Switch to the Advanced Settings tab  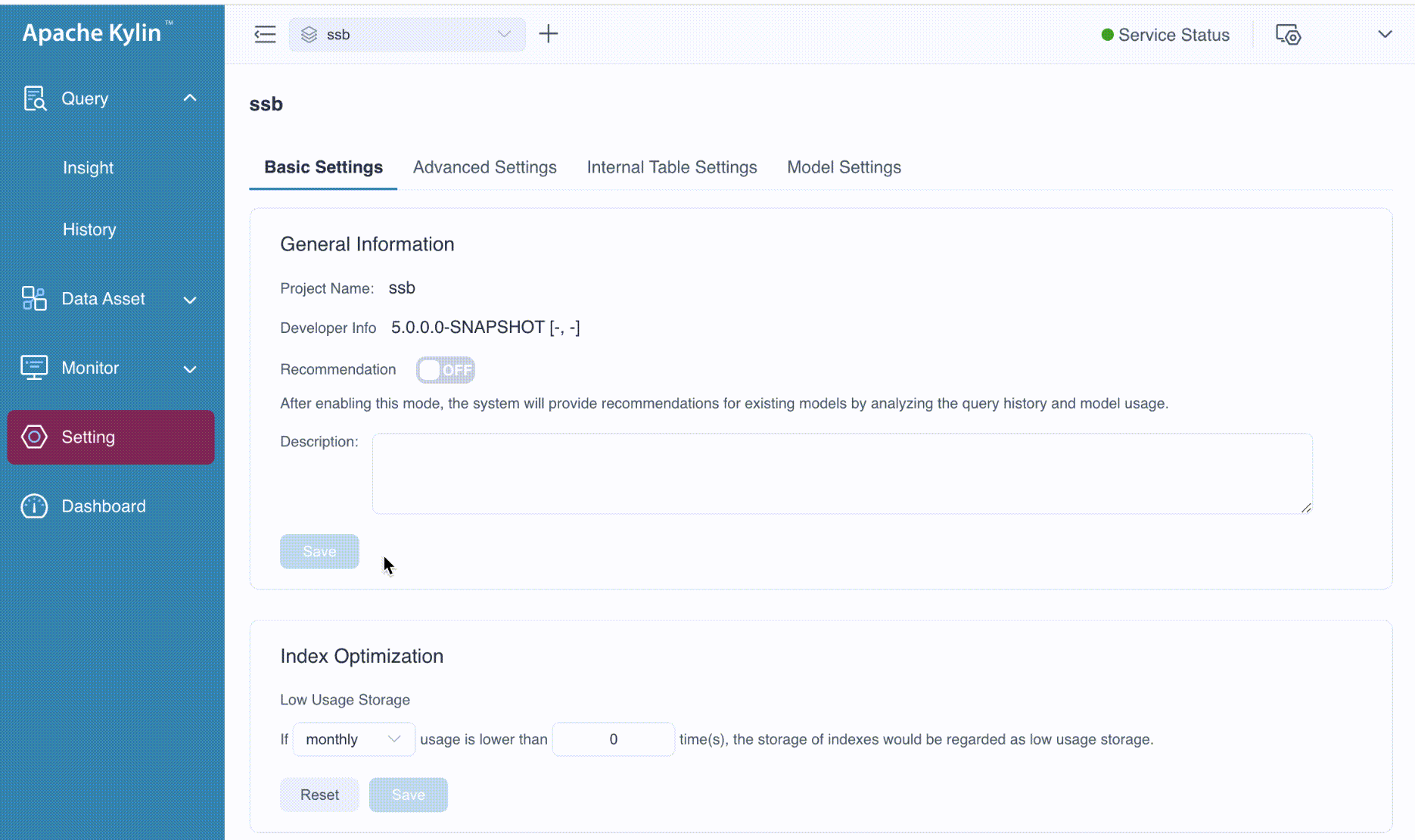point(484,167)
